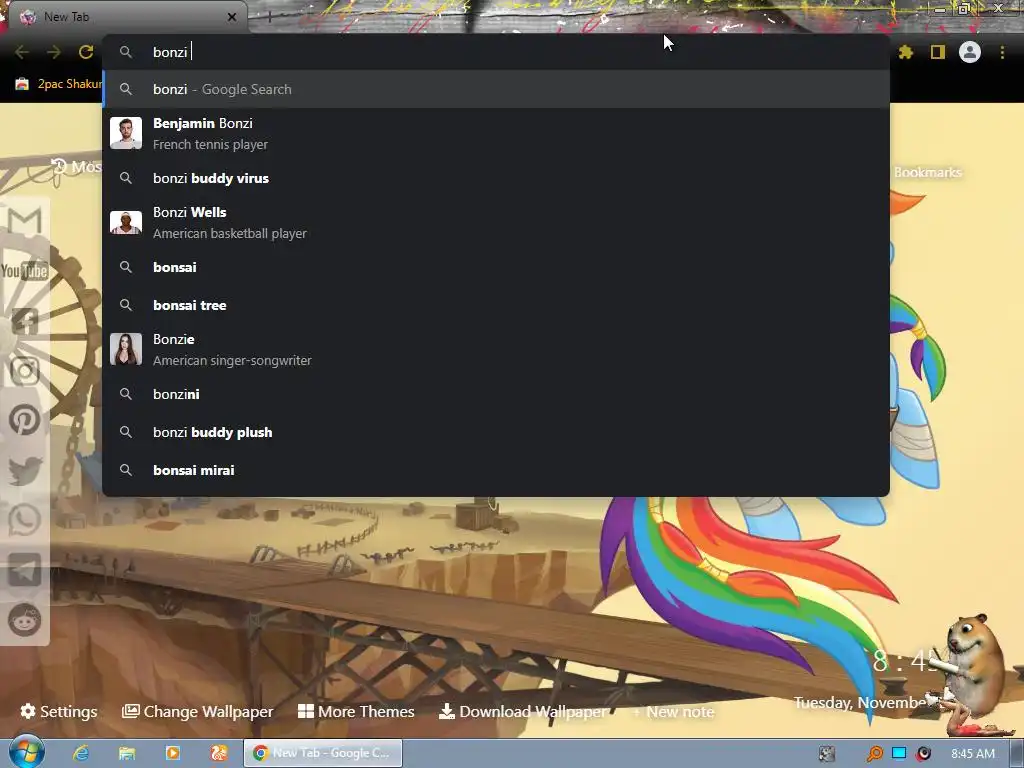Click Bonzi Wells' photo thumbnail
Screen dimensions: 1024x768
126,223
